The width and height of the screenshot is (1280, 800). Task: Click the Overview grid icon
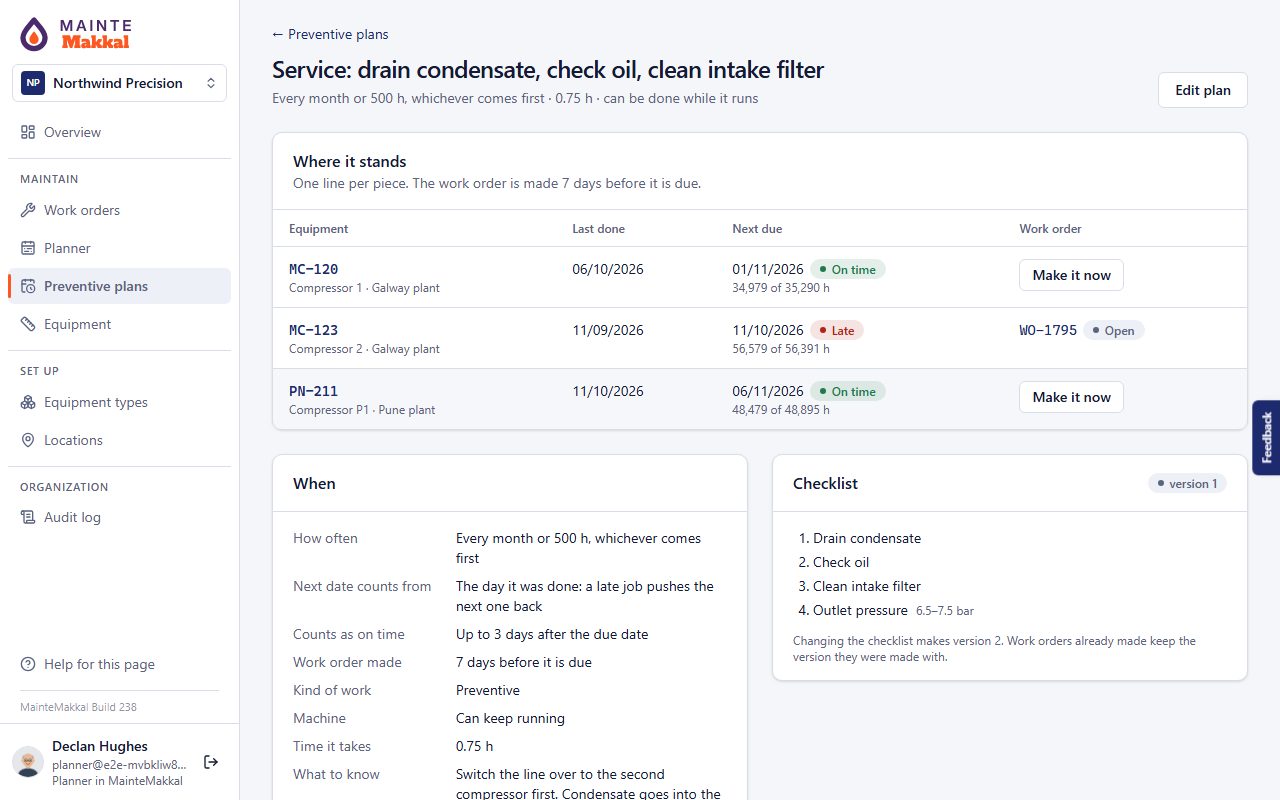(28, 132)
